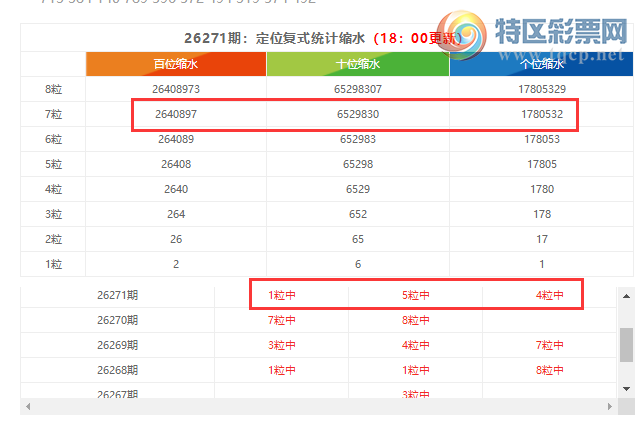Click the 26271期 results row label

[x=117, y=295]
